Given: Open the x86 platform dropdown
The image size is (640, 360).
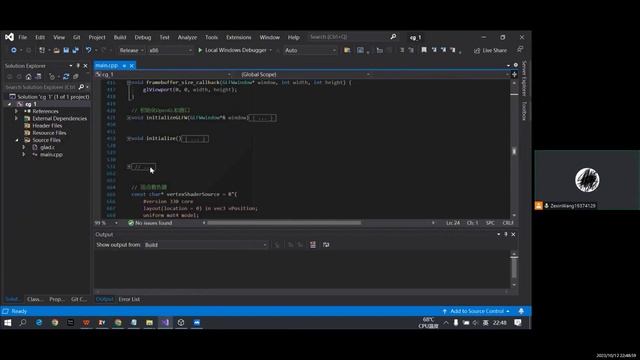Looking at the screenshot, I should coord(170,50).
